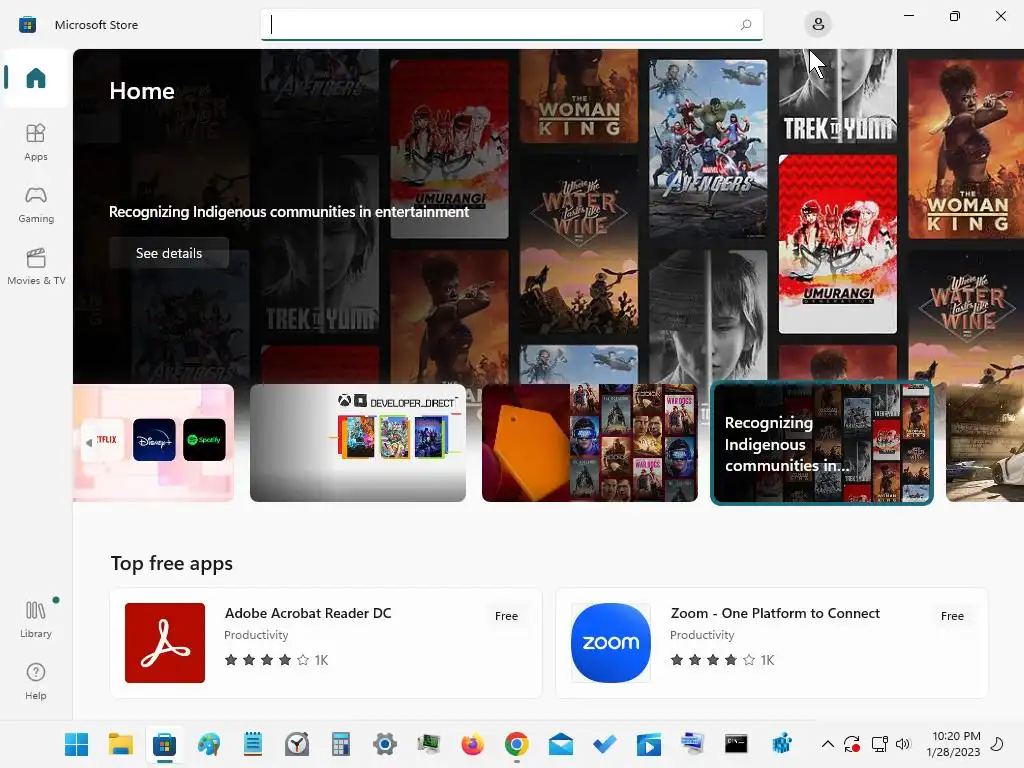Select the Developer_Direct banner card
This screenshot has width=1024, height=768.
358,443
